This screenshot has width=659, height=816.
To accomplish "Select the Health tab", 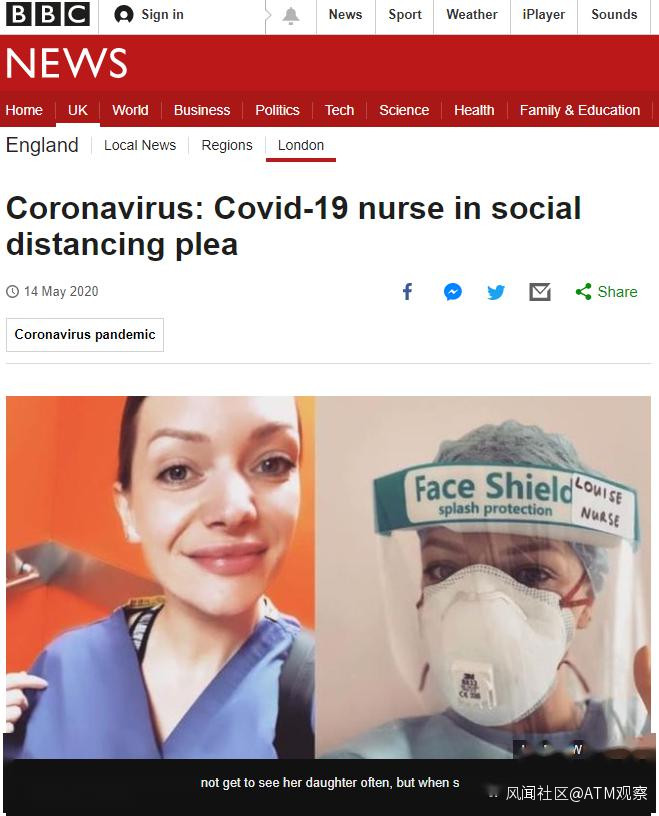I will pos(474,110).
